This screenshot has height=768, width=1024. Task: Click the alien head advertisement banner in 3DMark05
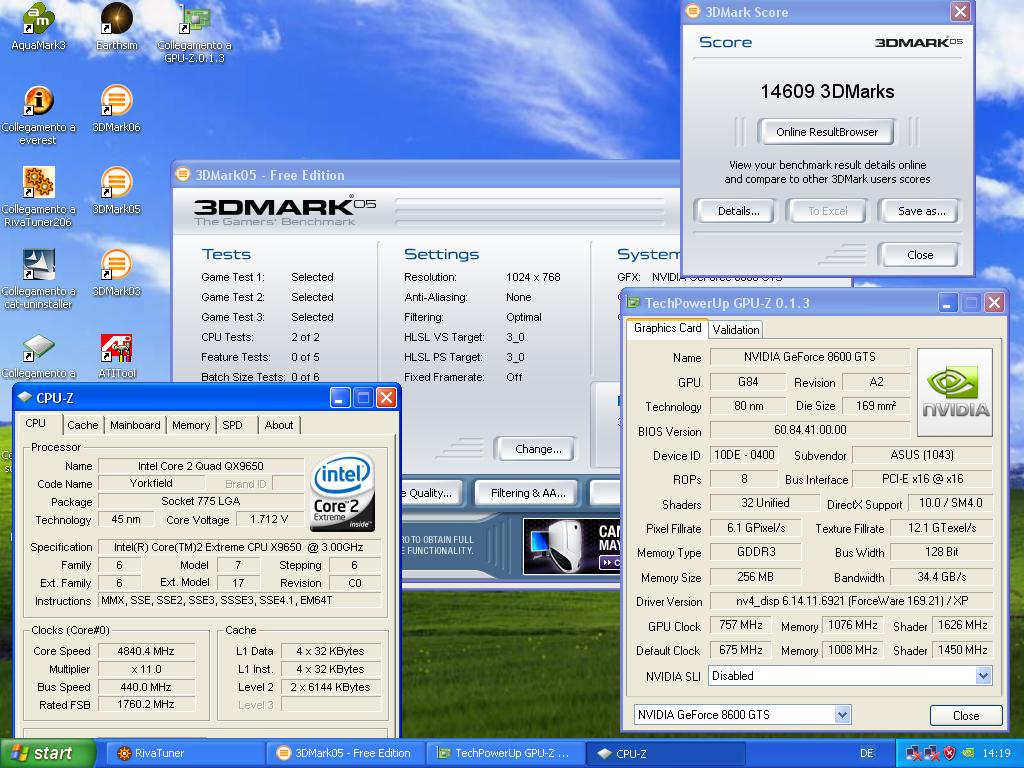(571, 546)
